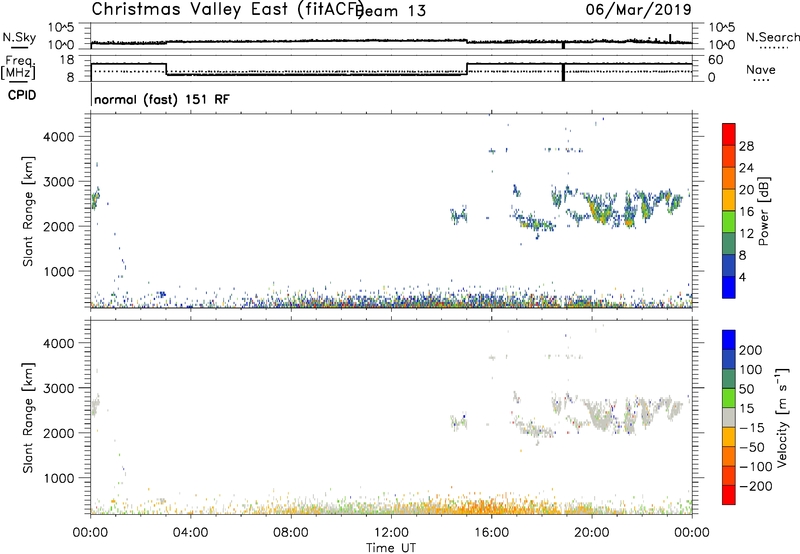Click the 'N.Sky' legend label
This screenshot has width=800, height=554.
point(19,37)
